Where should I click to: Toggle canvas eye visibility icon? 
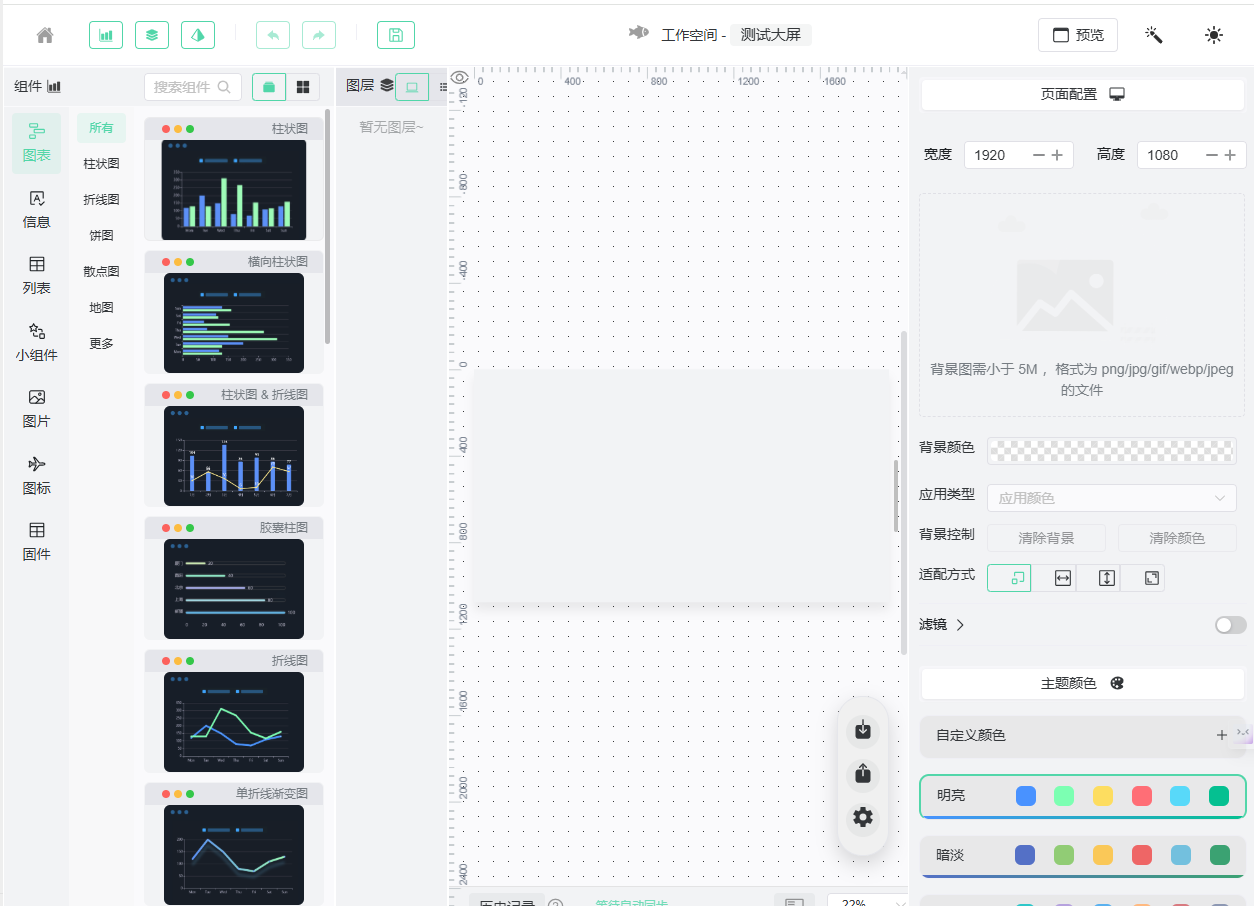(x=459, y=78)
